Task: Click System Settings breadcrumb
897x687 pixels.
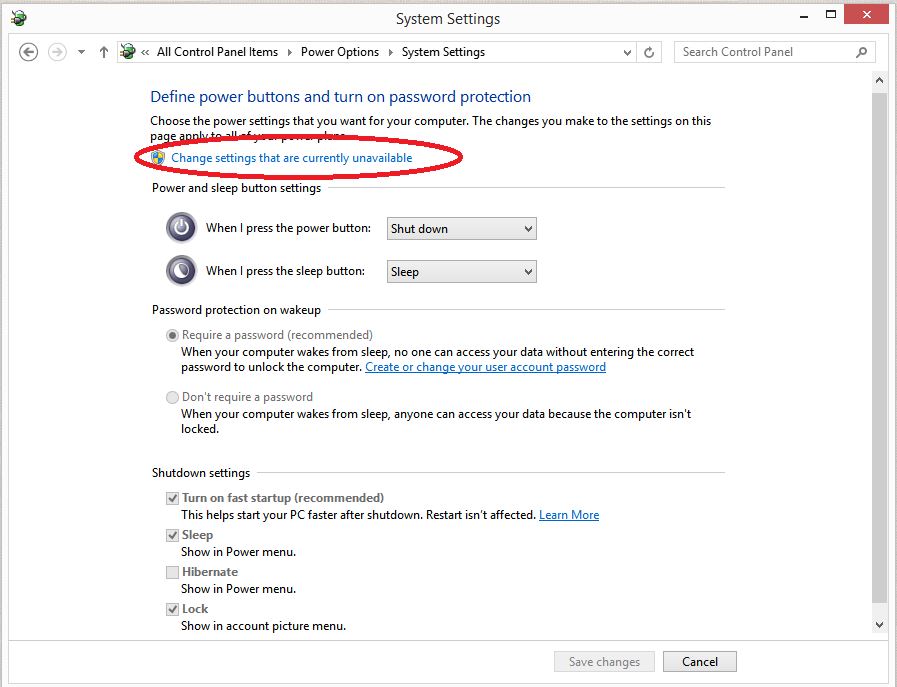Action: (x=443, y=52)
